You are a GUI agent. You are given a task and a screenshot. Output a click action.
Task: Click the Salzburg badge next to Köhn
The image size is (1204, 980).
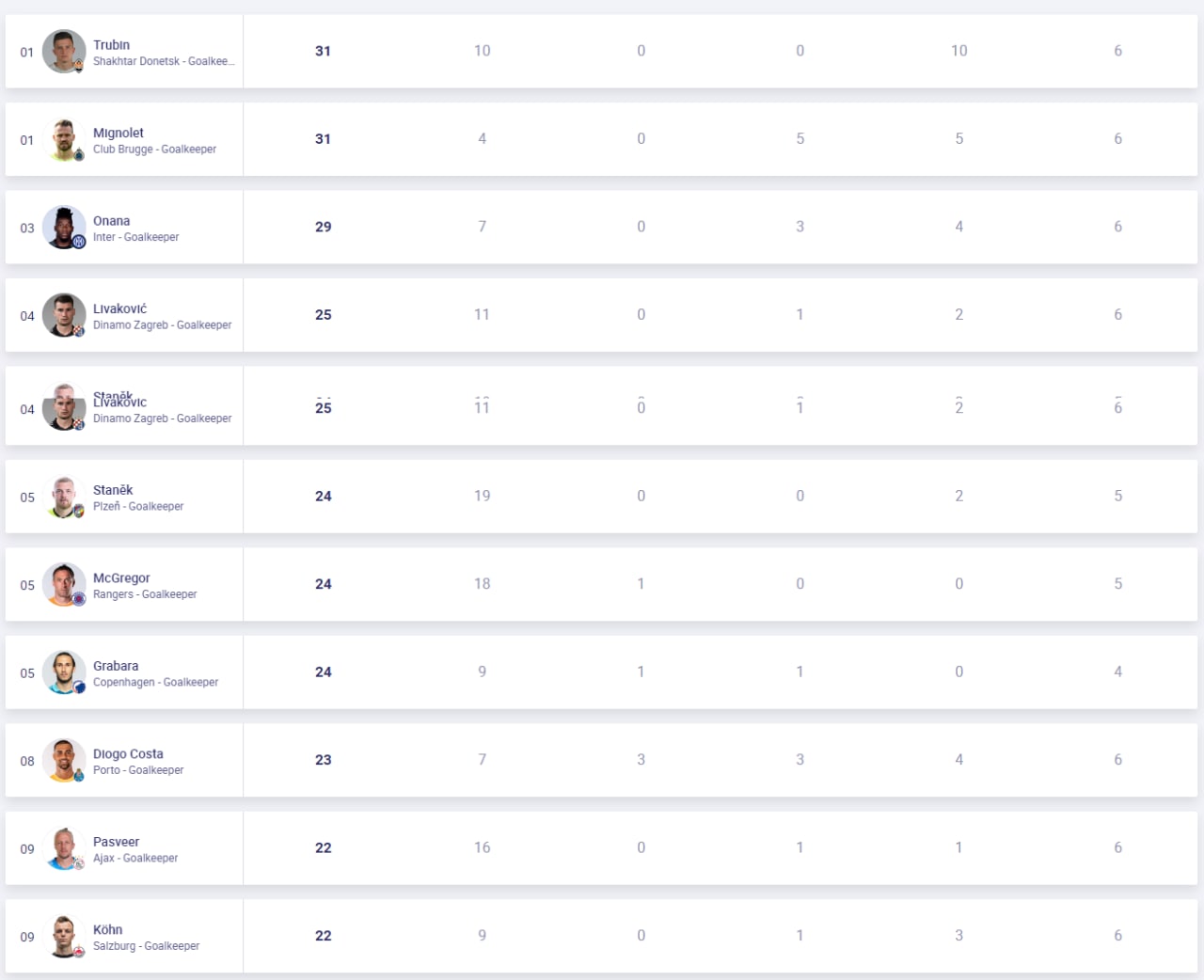click(x=79, y=951)
